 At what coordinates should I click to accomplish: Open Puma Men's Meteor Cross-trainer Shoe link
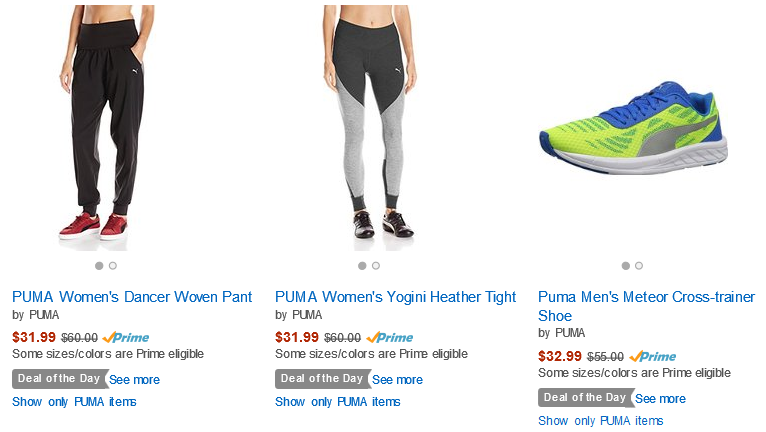point(646,306)
